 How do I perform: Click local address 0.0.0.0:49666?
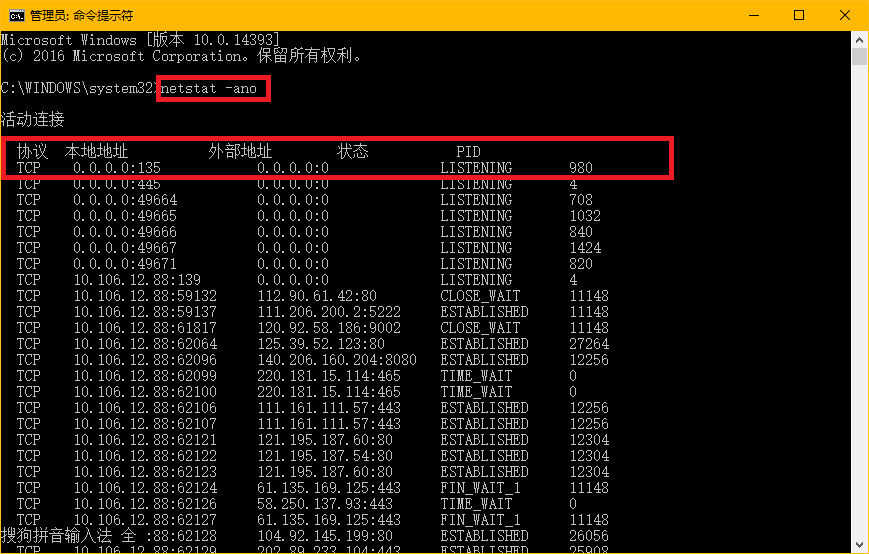(x=125, y=232)
